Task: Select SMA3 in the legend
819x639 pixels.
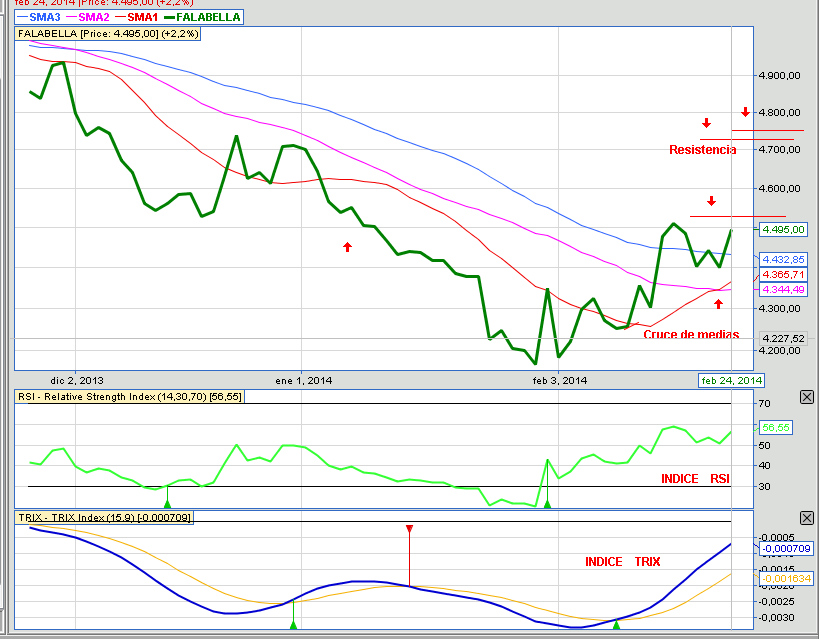Action: point(39,17)
